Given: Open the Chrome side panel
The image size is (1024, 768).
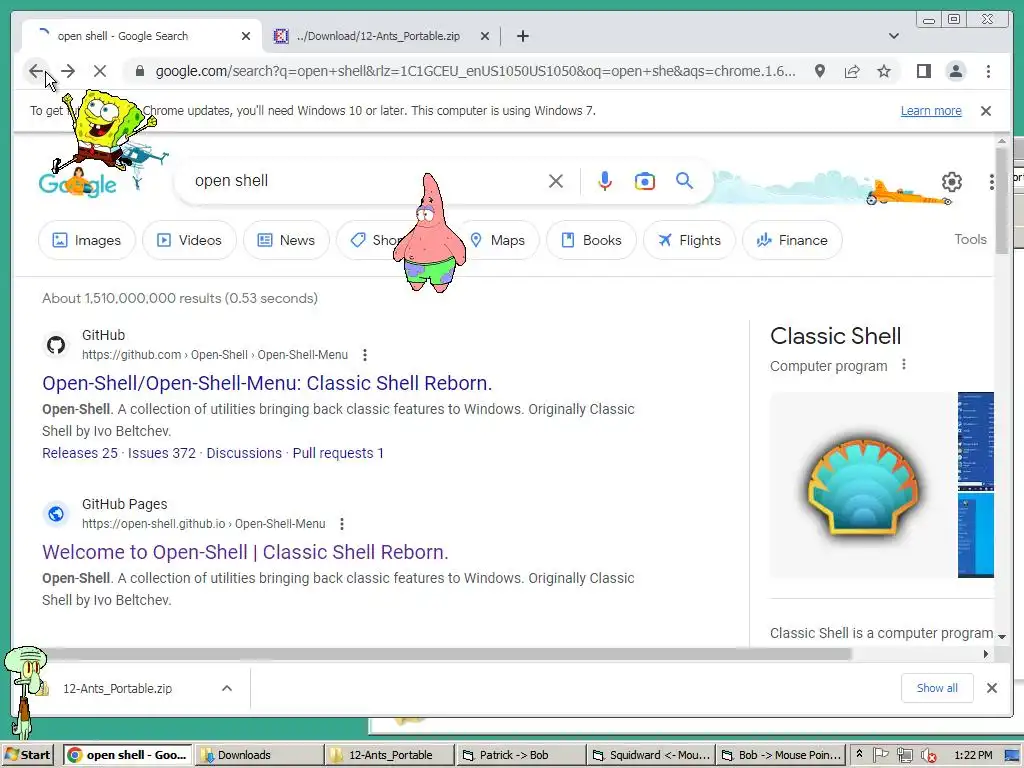Looking at the screenshot, I should [x=923, y=71].
